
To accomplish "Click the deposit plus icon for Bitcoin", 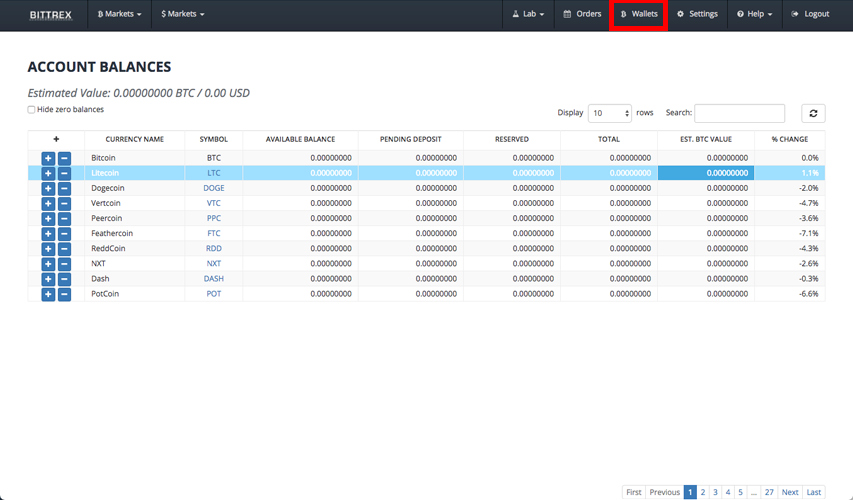I will [48, 158].
